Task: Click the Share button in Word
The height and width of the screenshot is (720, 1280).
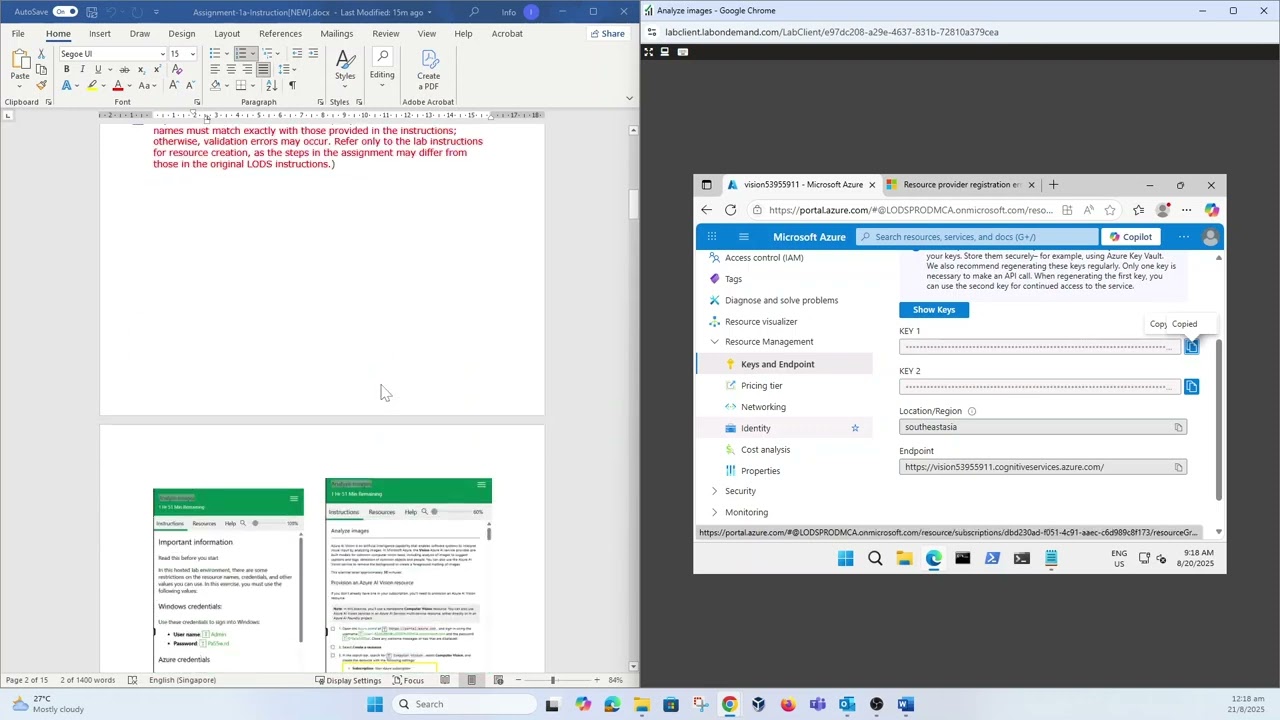Action: (x=607, y=34)
